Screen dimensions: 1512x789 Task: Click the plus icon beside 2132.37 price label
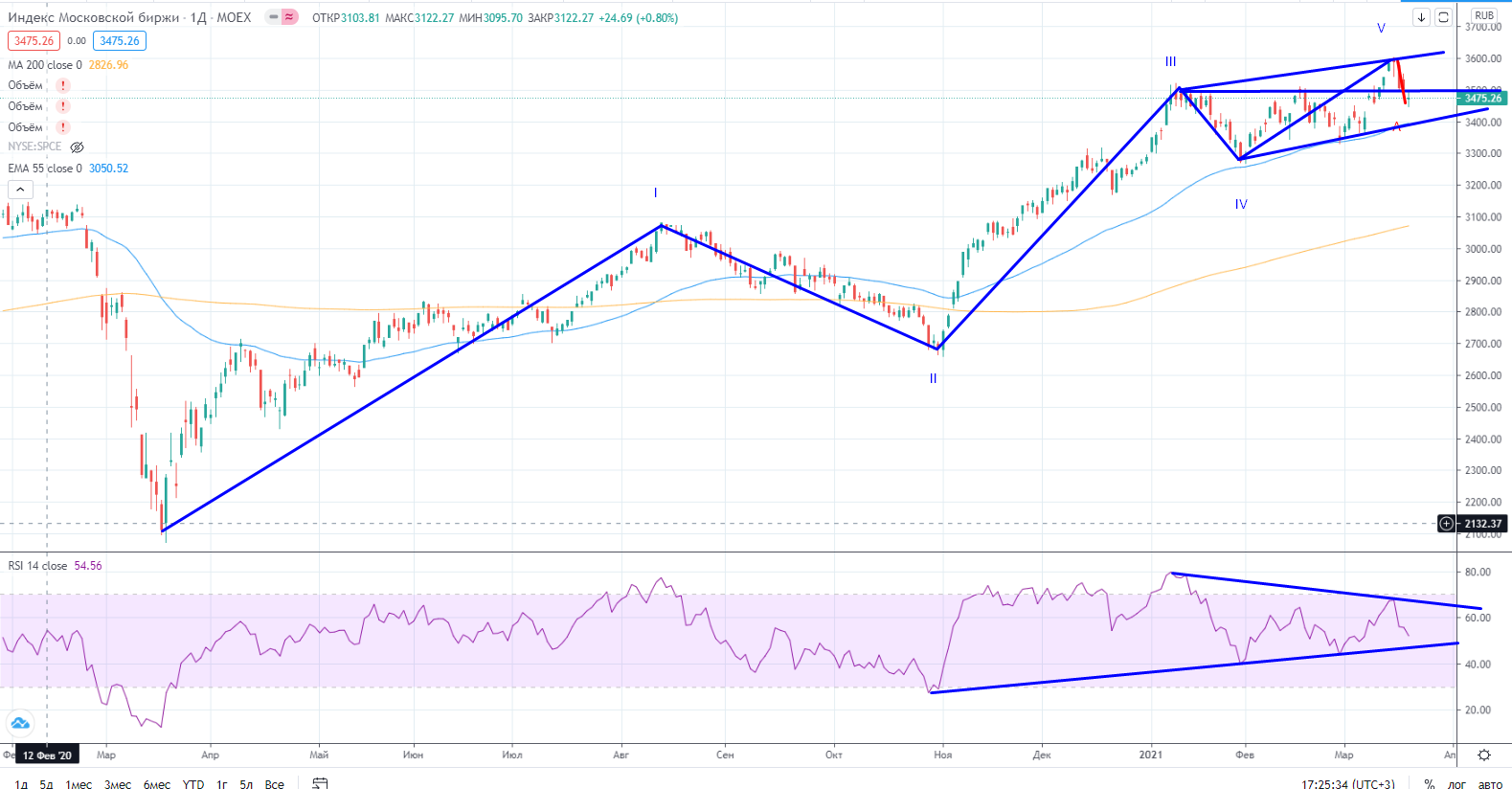(x=1446, y=524)
